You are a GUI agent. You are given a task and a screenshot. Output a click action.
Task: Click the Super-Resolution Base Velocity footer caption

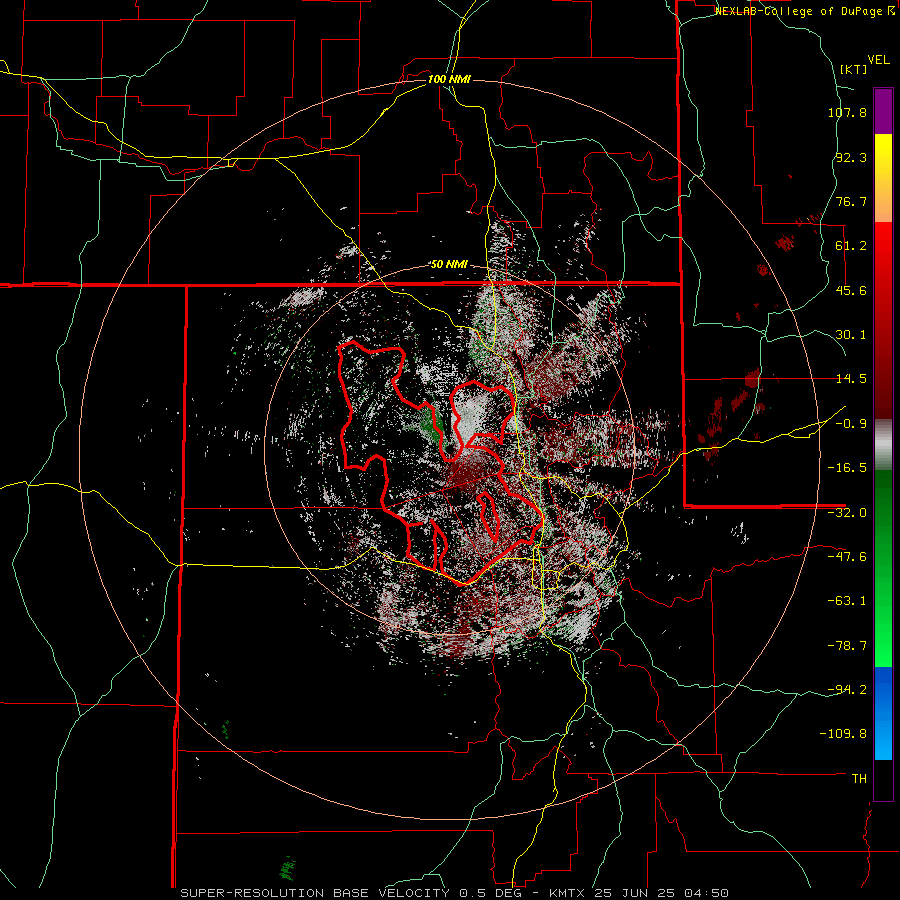455,893
